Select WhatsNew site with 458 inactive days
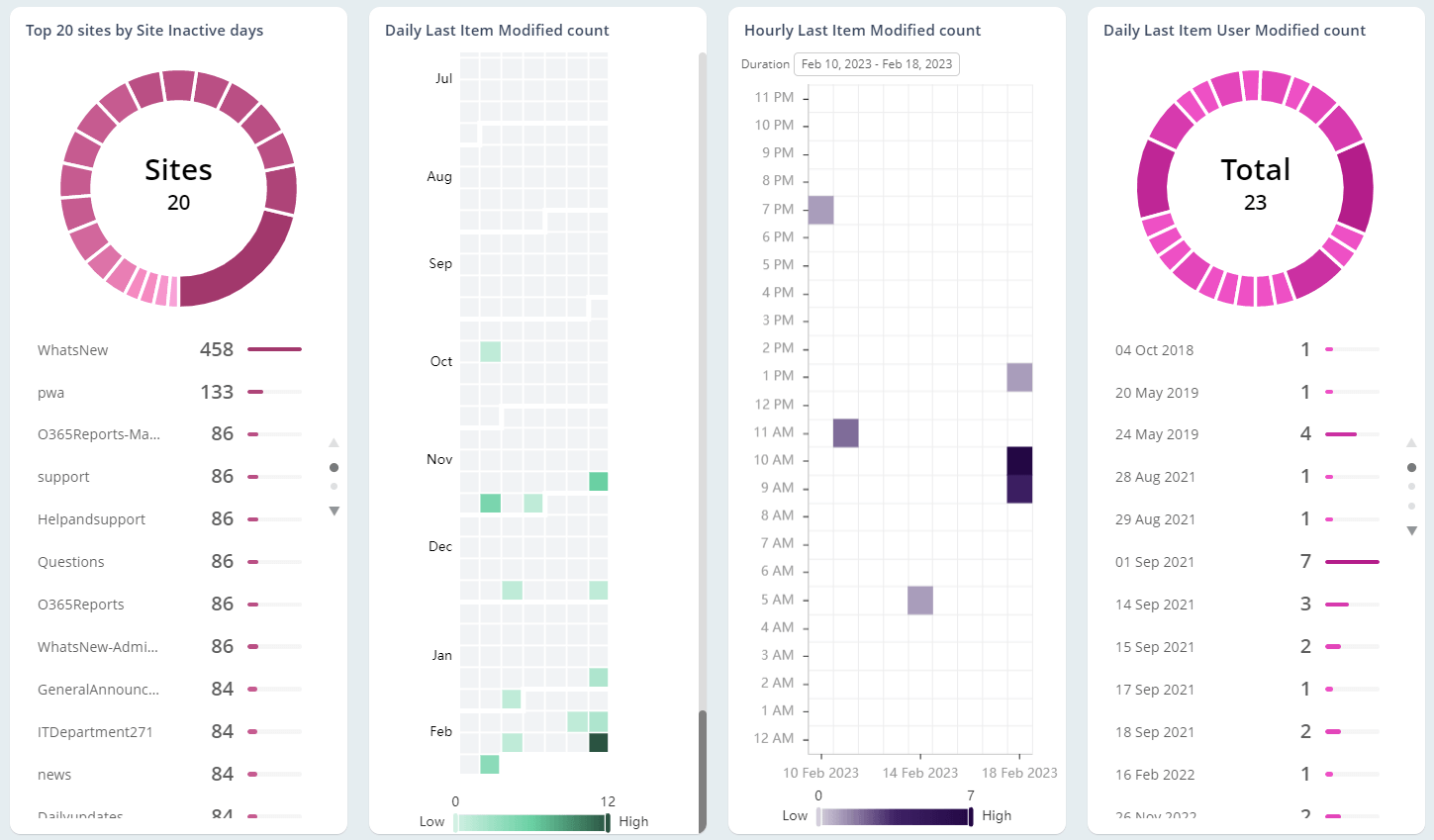 [72, 350]
